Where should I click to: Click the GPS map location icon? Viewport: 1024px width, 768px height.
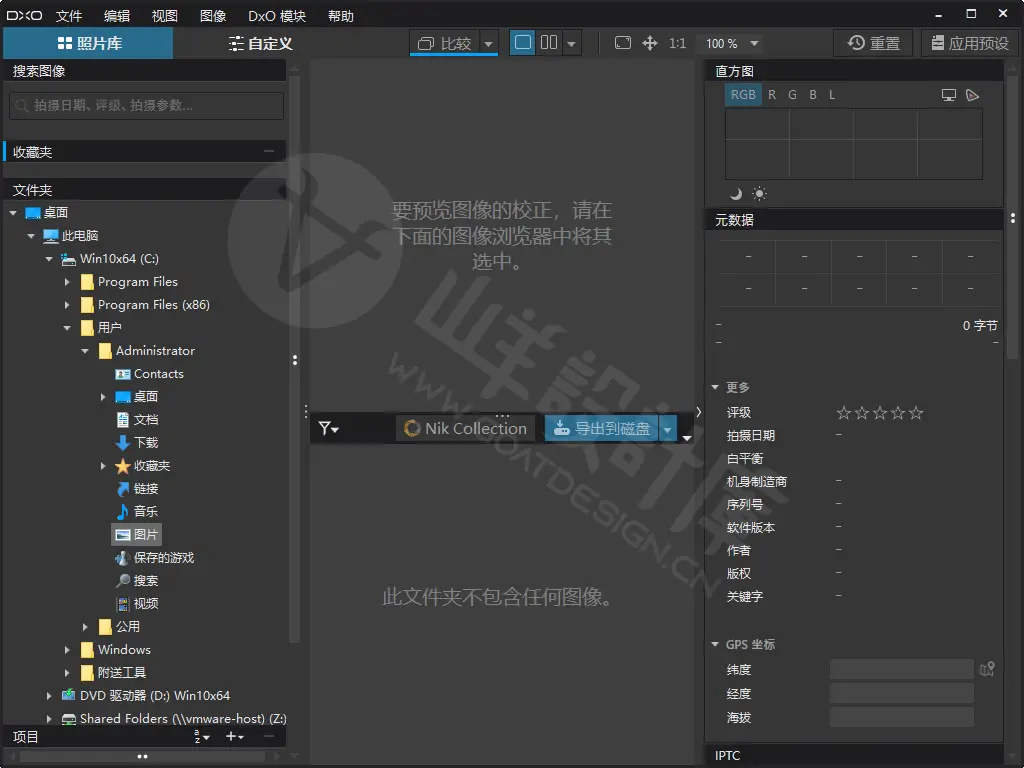(987, 669)
